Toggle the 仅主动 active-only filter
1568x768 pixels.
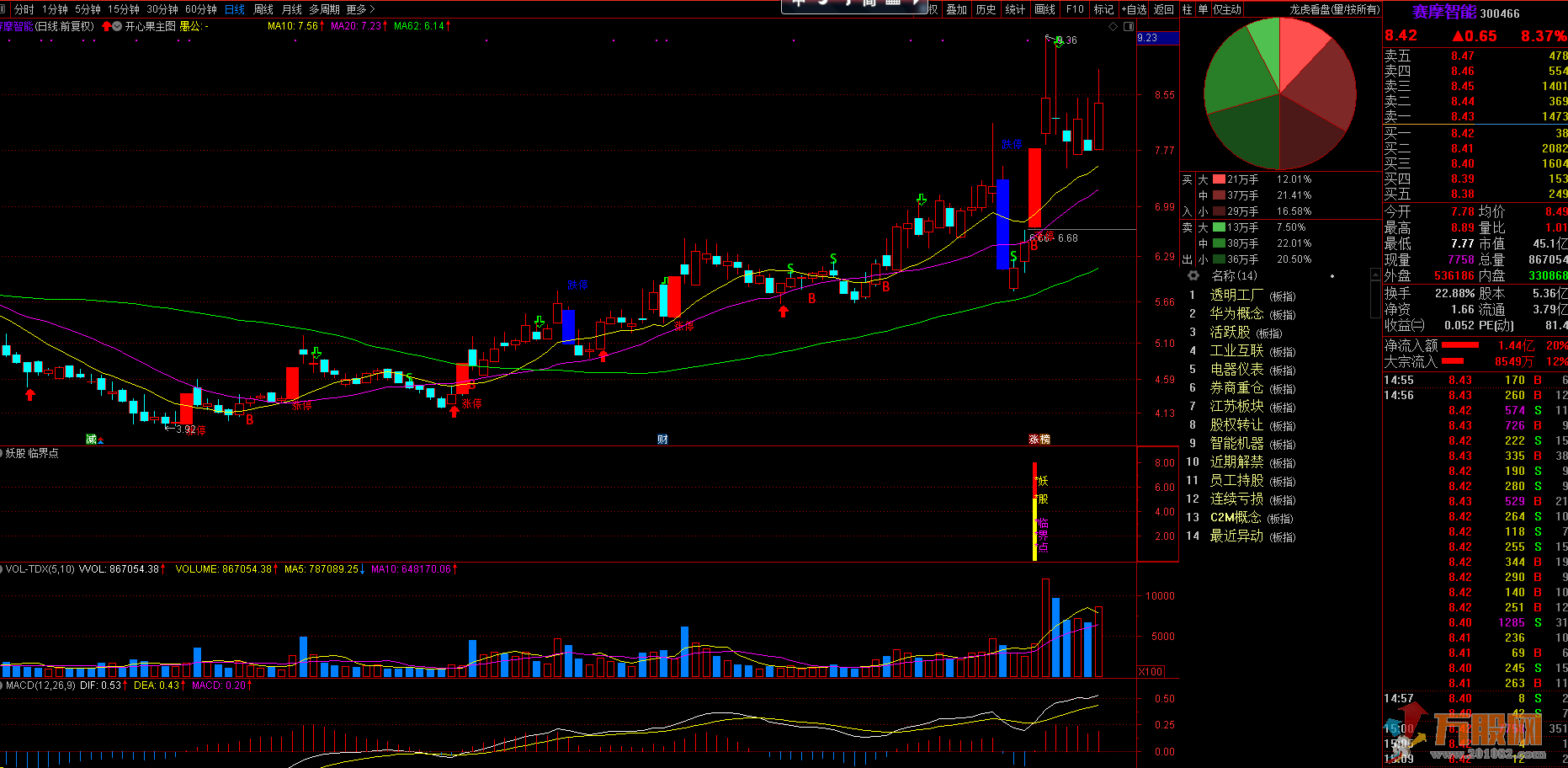tap(1227, 9)
